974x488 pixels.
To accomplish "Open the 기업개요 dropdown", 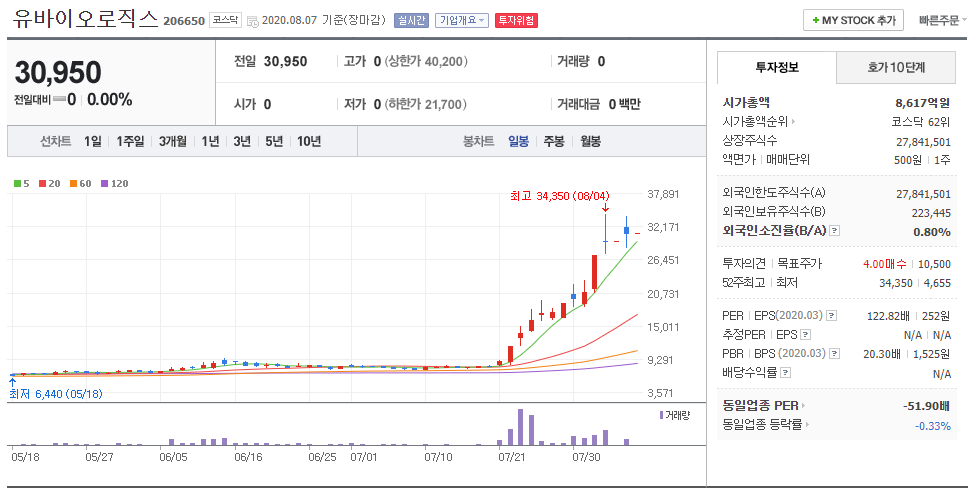I will click(462, 20).
